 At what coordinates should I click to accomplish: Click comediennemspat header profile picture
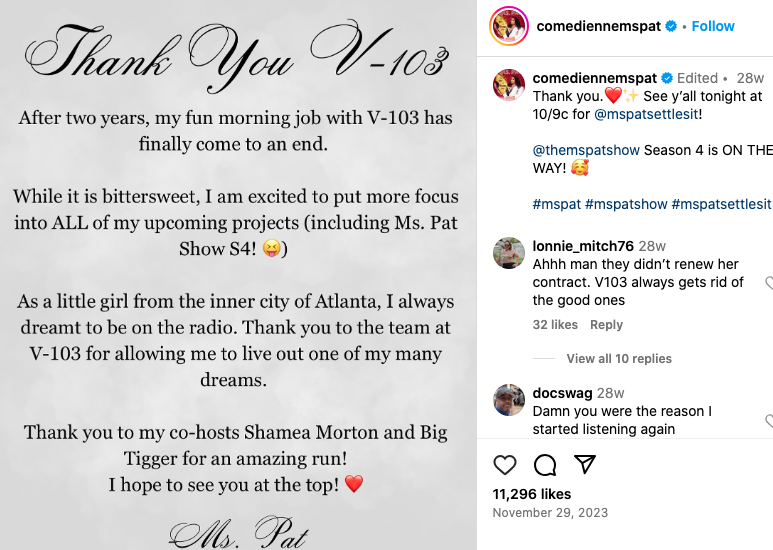tap(508, 26)
